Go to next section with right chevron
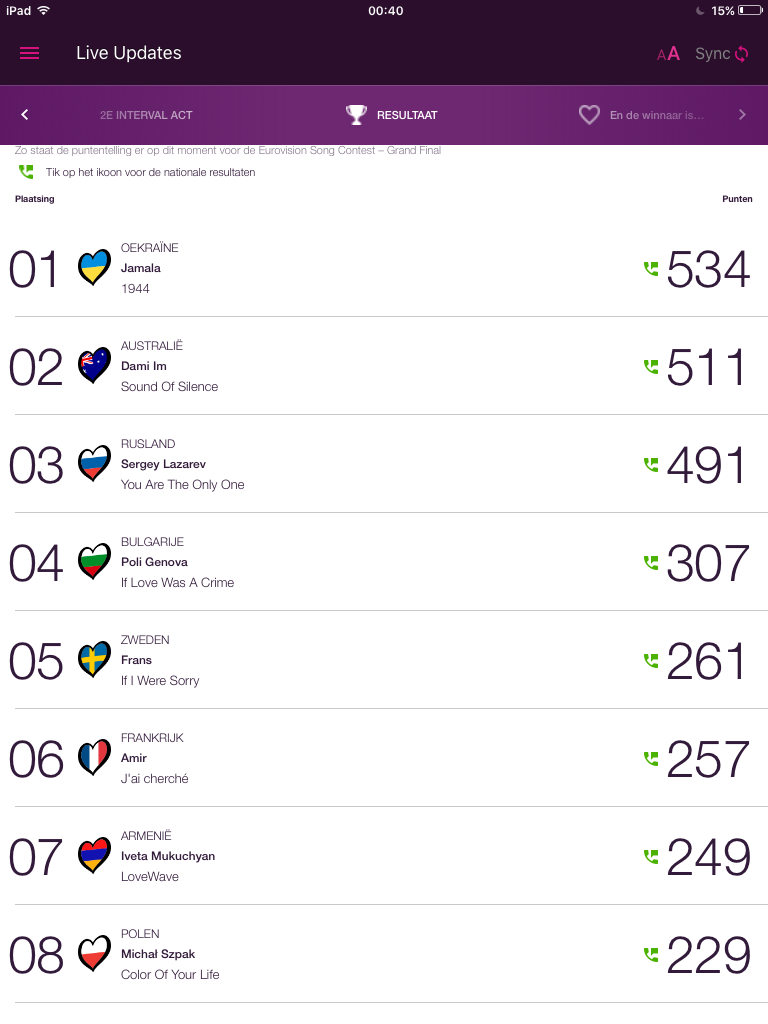This screenshot has width=768, height=1024. tap(742, 115)
